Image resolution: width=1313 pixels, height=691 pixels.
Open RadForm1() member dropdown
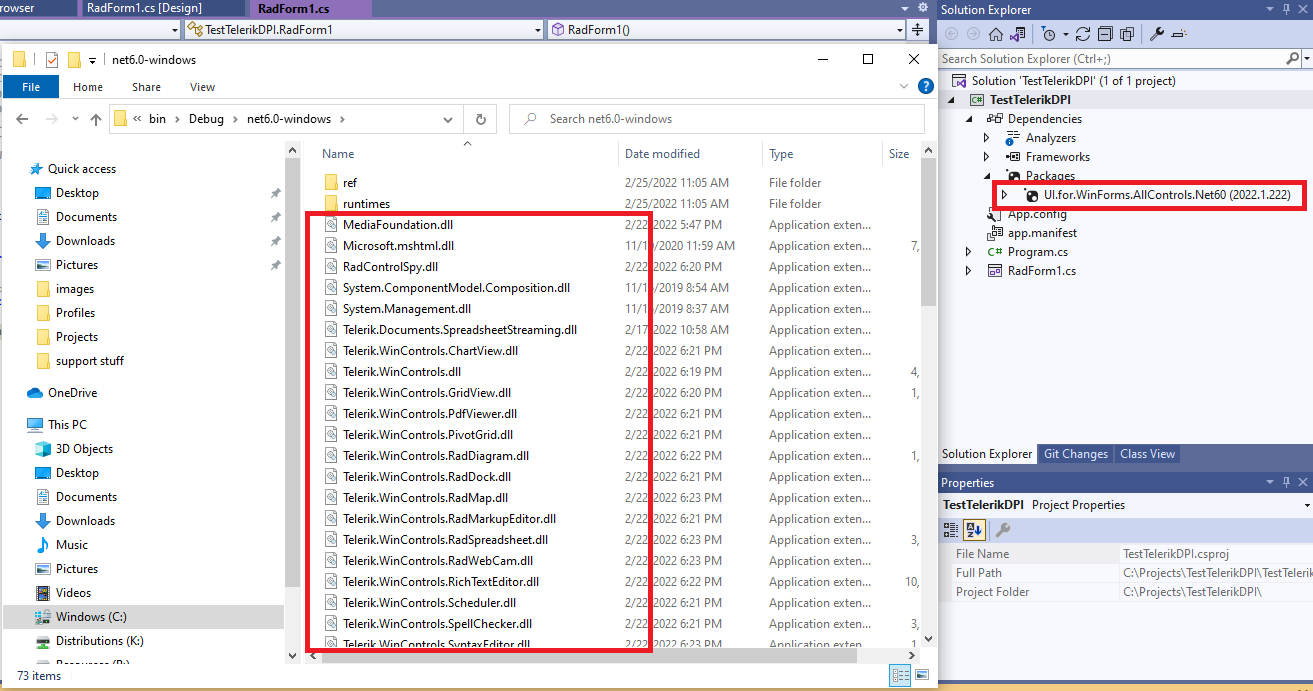[898, 30]
